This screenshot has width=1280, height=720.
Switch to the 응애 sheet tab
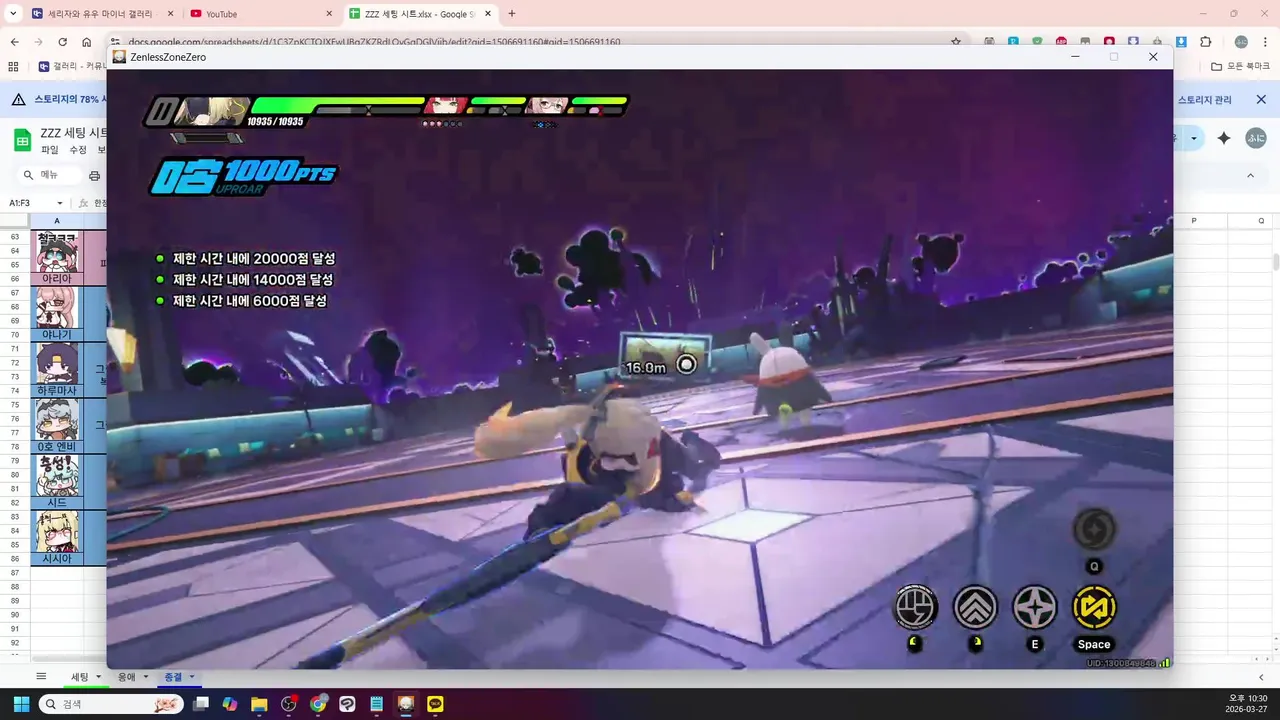click(126, 677)
